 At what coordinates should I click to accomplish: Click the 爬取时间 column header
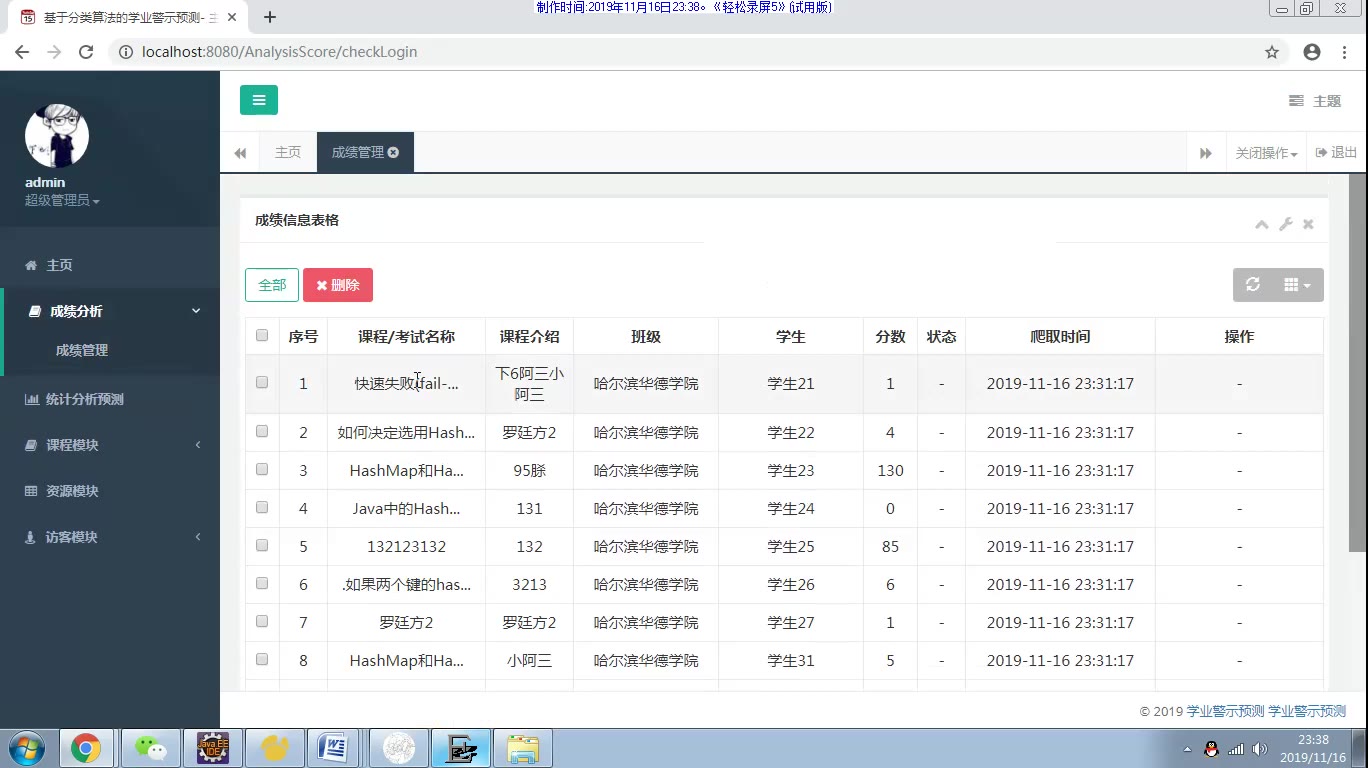pos(1060,337)
